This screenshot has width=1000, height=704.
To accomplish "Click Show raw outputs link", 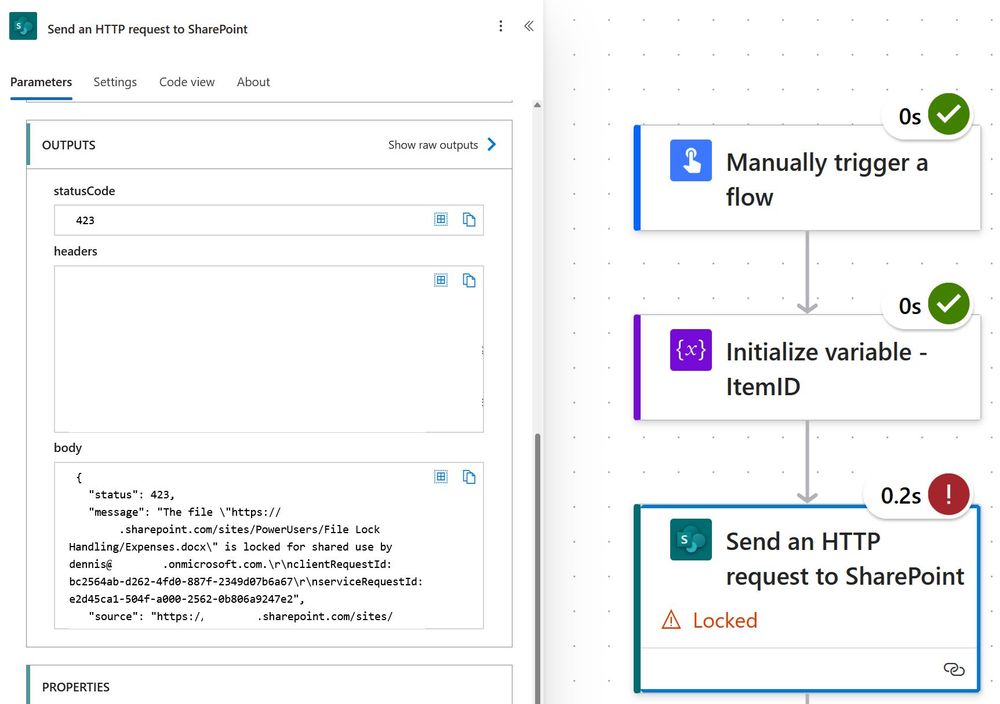I will pyautogui.click(x=433, y=145).
